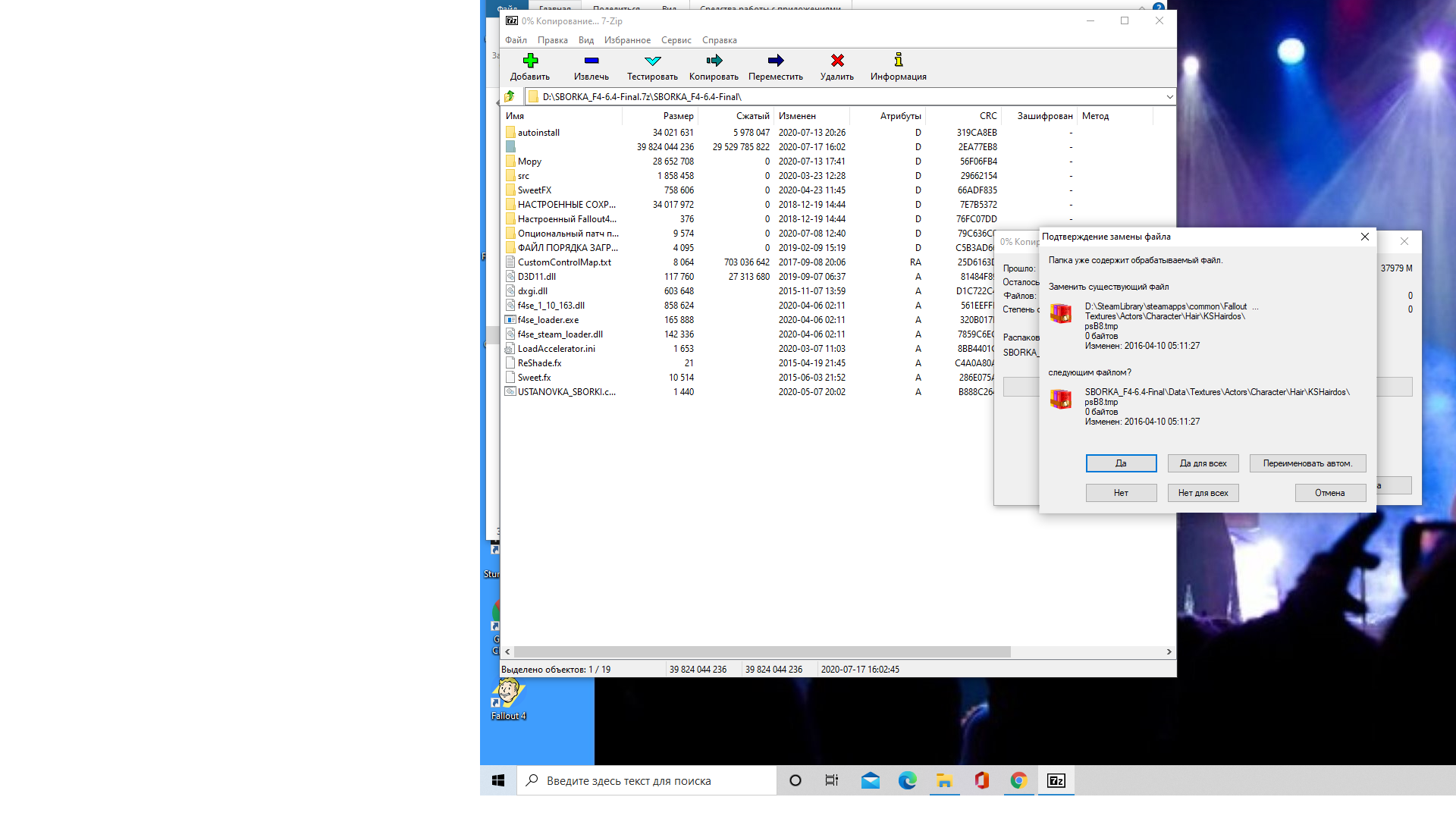1456x819 pixels.
Task: Click the Copy (Копировать) toolbar icon
Action: (x=714, y=61)
